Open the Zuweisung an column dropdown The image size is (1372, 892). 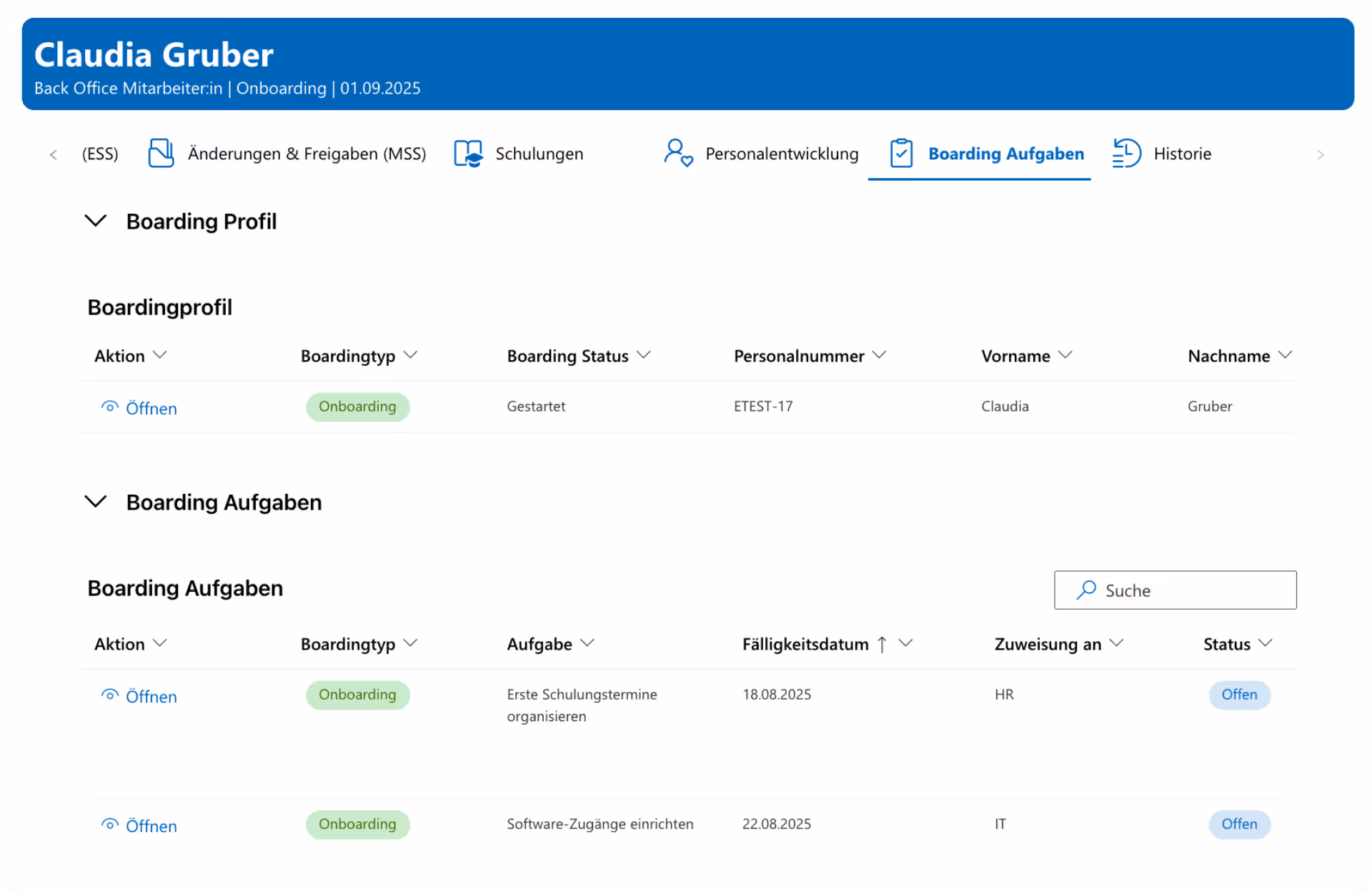tap(1118, 643)
